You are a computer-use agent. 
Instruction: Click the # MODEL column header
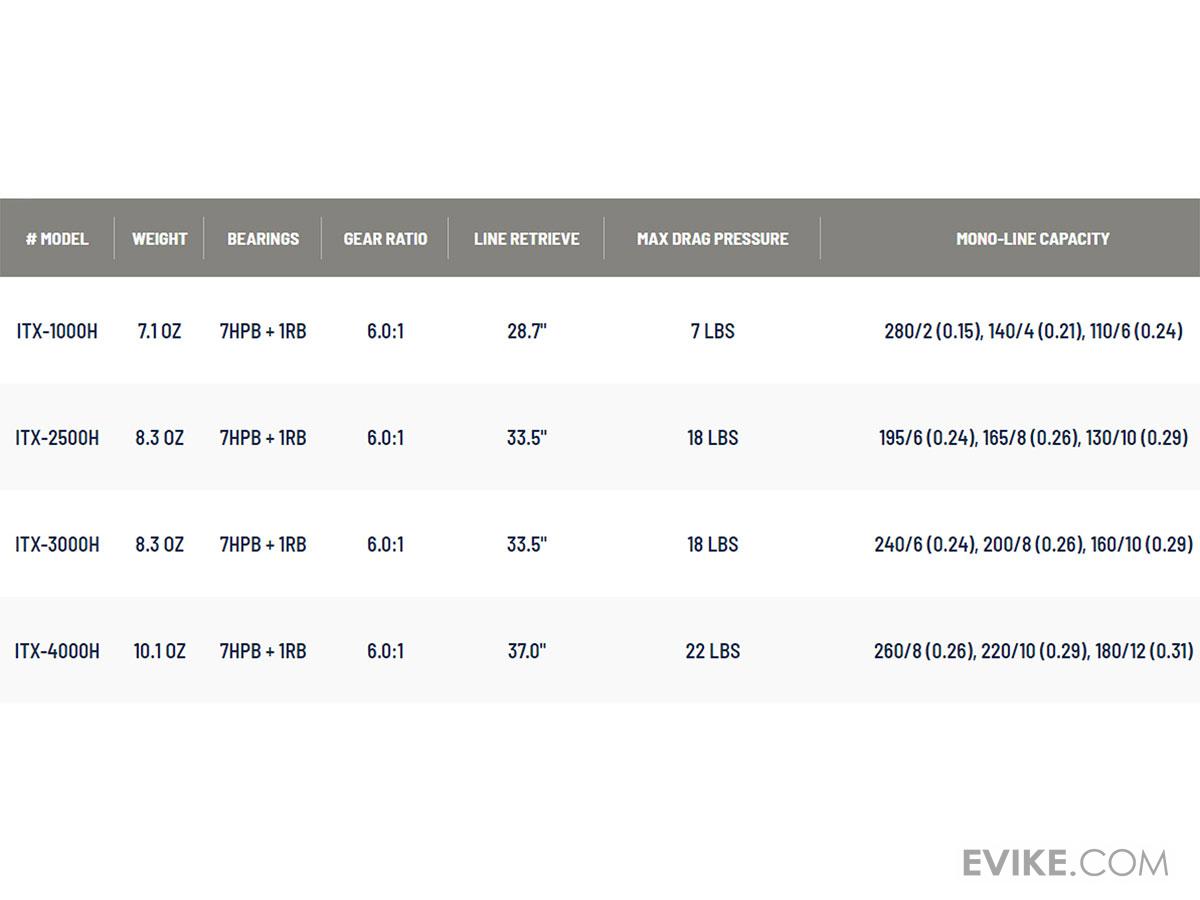(x=57, y=238)
